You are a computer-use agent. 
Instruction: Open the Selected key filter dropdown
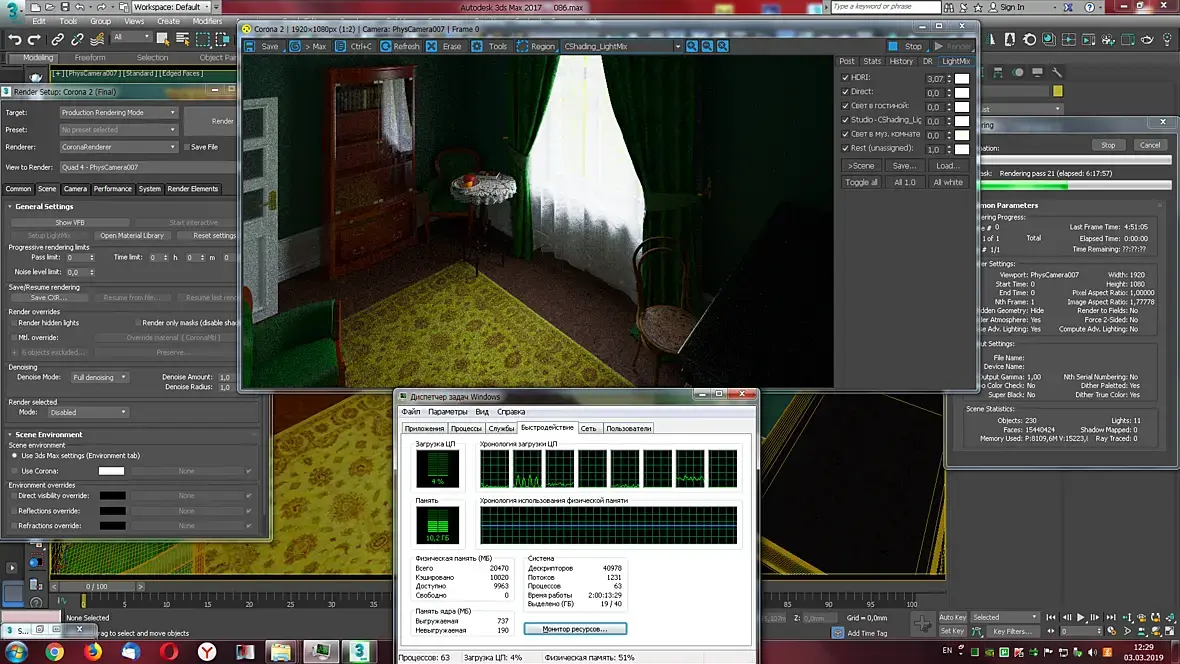tap(1005, 617)
